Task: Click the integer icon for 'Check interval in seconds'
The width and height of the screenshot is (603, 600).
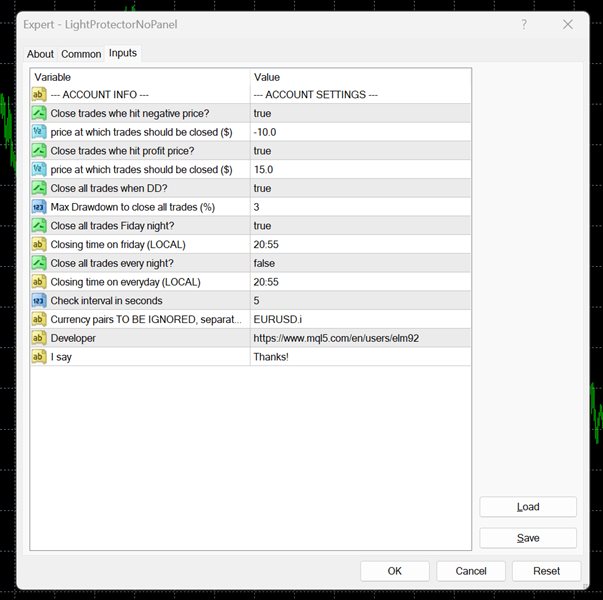Action: point(39,301)
